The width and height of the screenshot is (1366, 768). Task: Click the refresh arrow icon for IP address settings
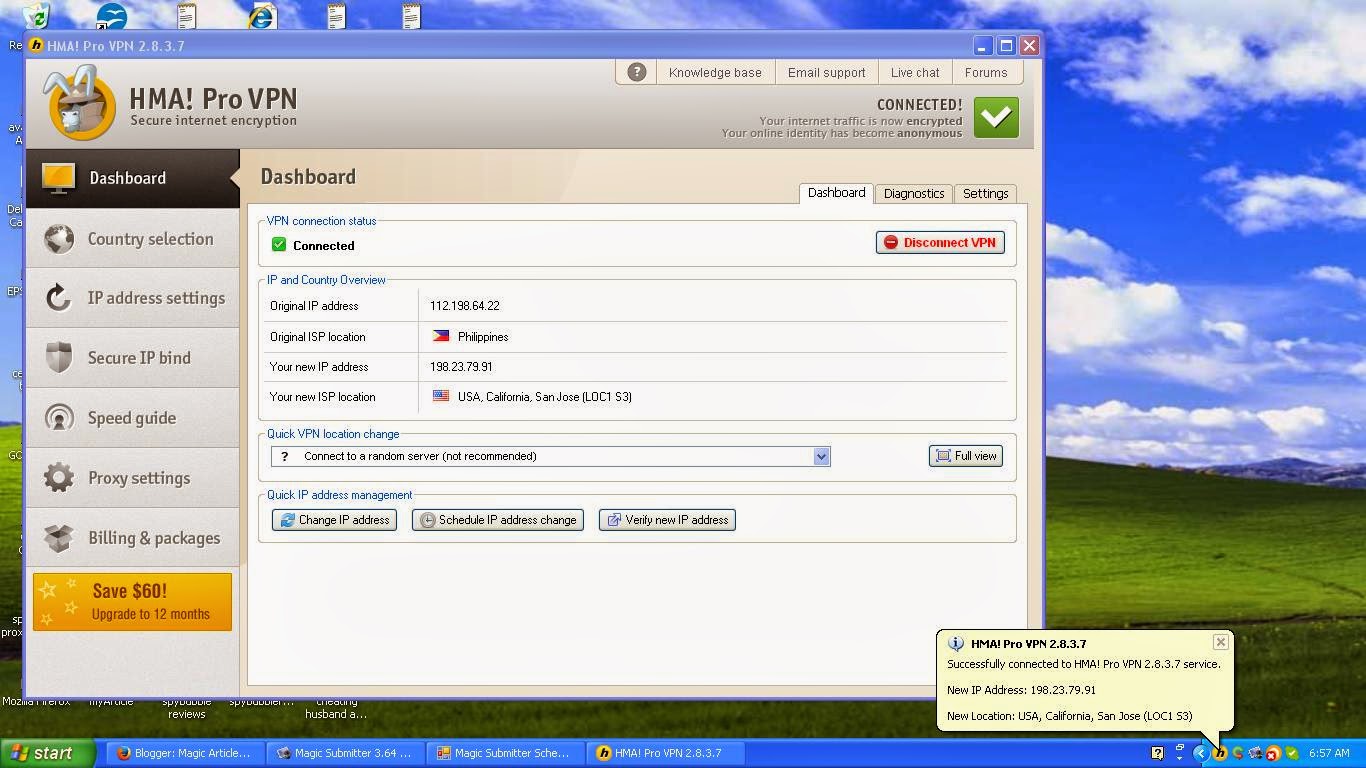pos(59,298)
